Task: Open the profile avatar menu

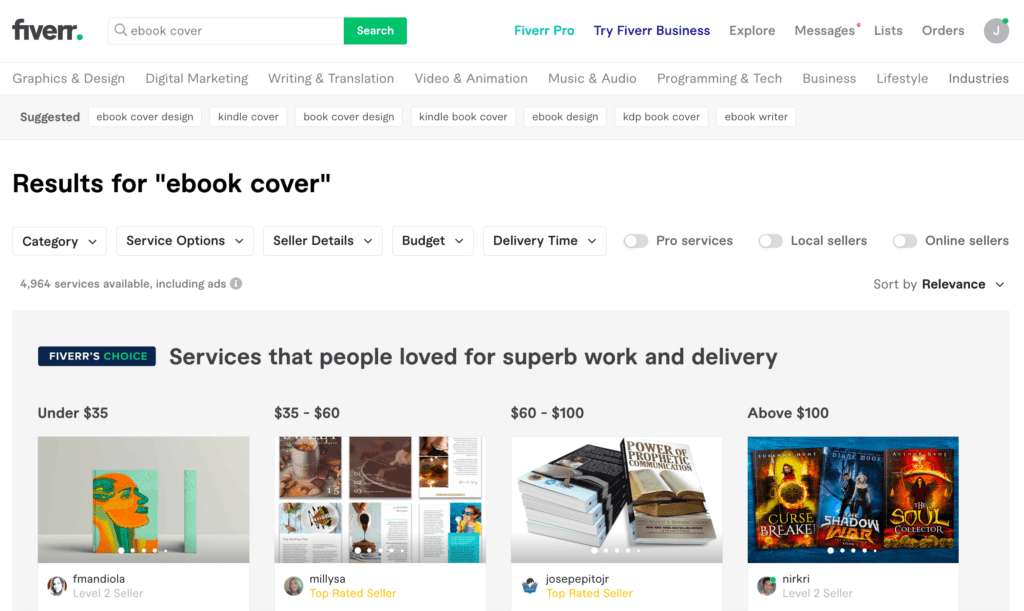Action: point(996,30)
